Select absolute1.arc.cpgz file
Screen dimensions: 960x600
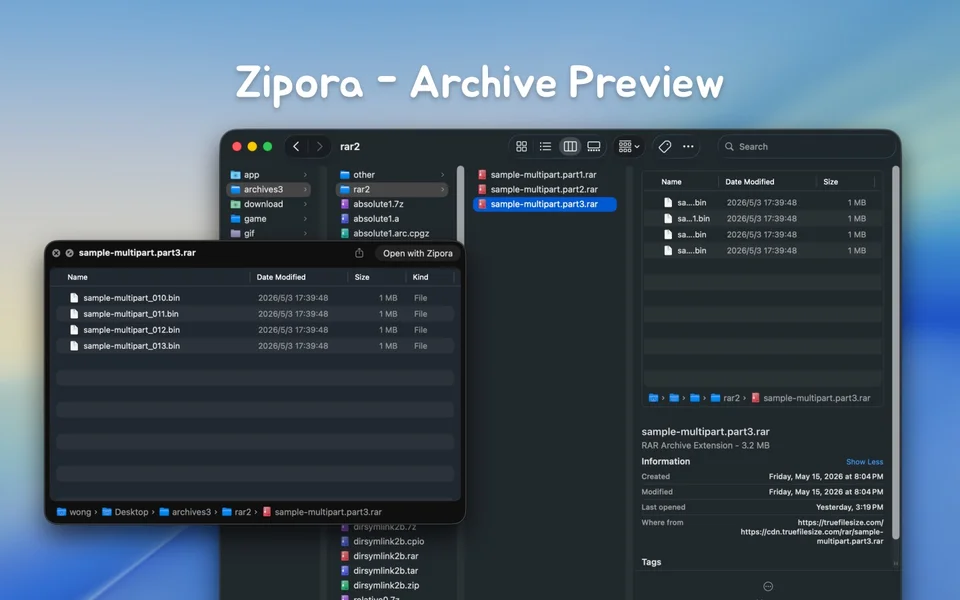392,233
